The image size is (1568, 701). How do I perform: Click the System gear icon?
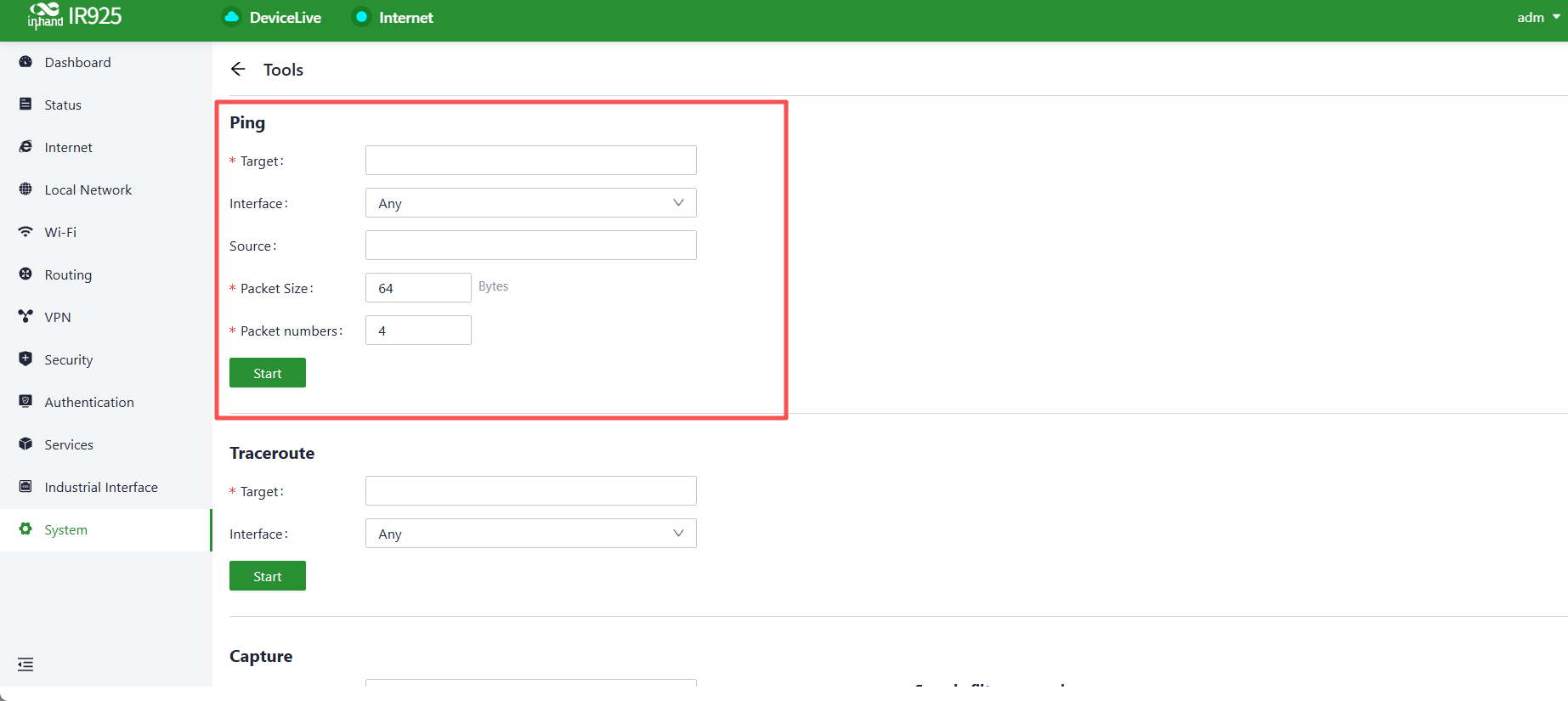pos(25,529)
